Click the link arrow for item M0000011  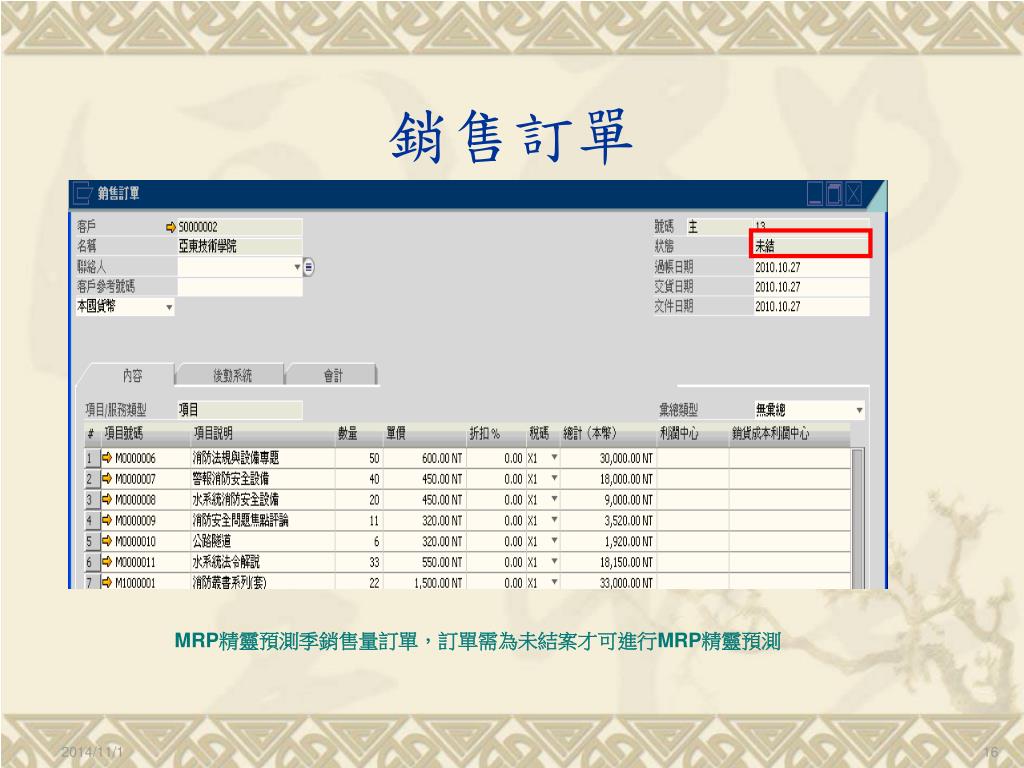107,562
